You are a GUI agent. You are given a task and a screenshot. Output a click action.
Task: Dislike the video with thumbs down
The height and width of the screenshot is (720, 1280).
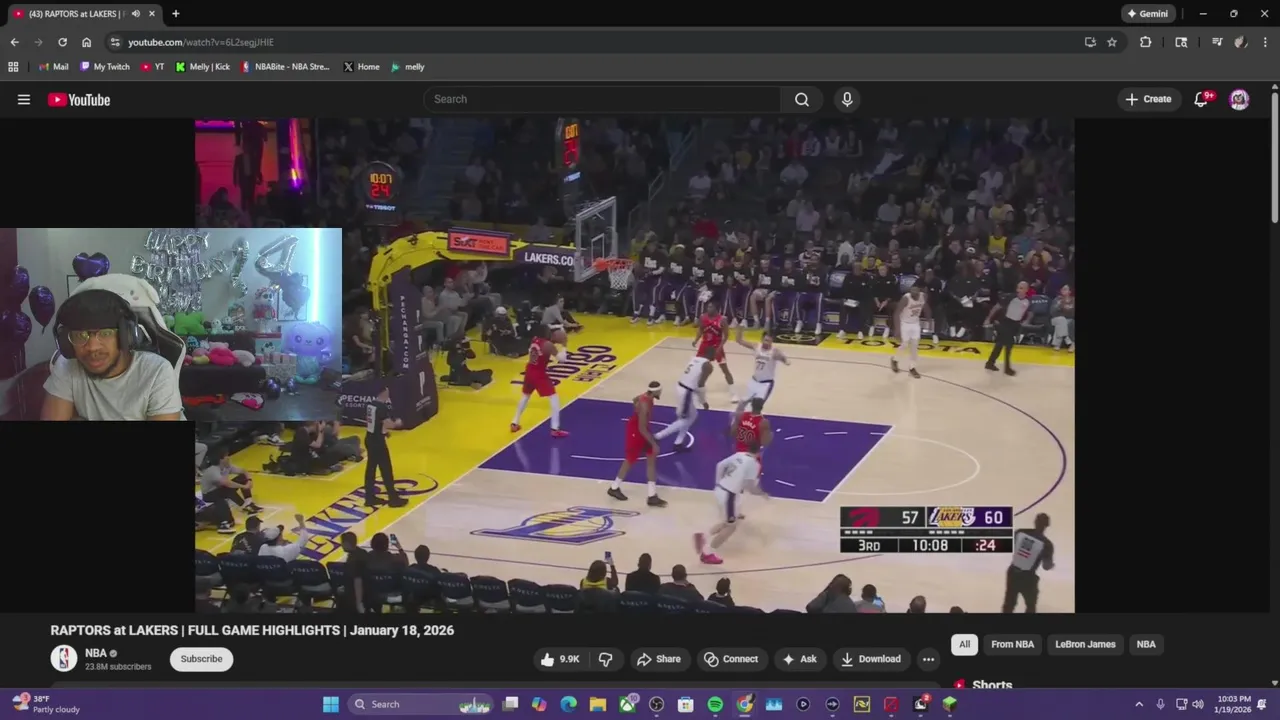605,659
